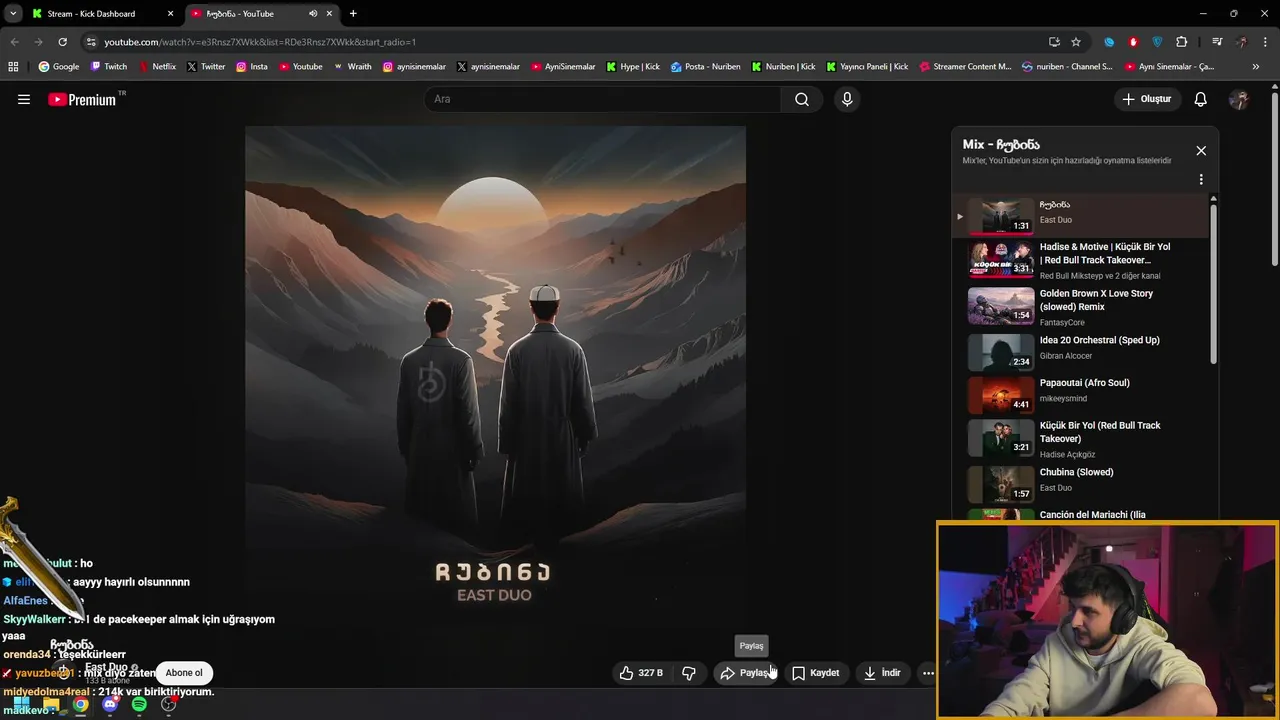
Task: Focus the Ara search field
Action: (x=603, y=99)
